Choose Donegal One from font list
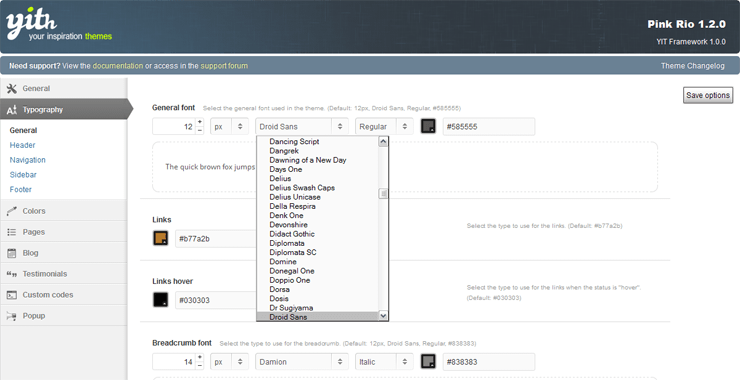This screenshot has height=380, width=740. coord(318,271)
